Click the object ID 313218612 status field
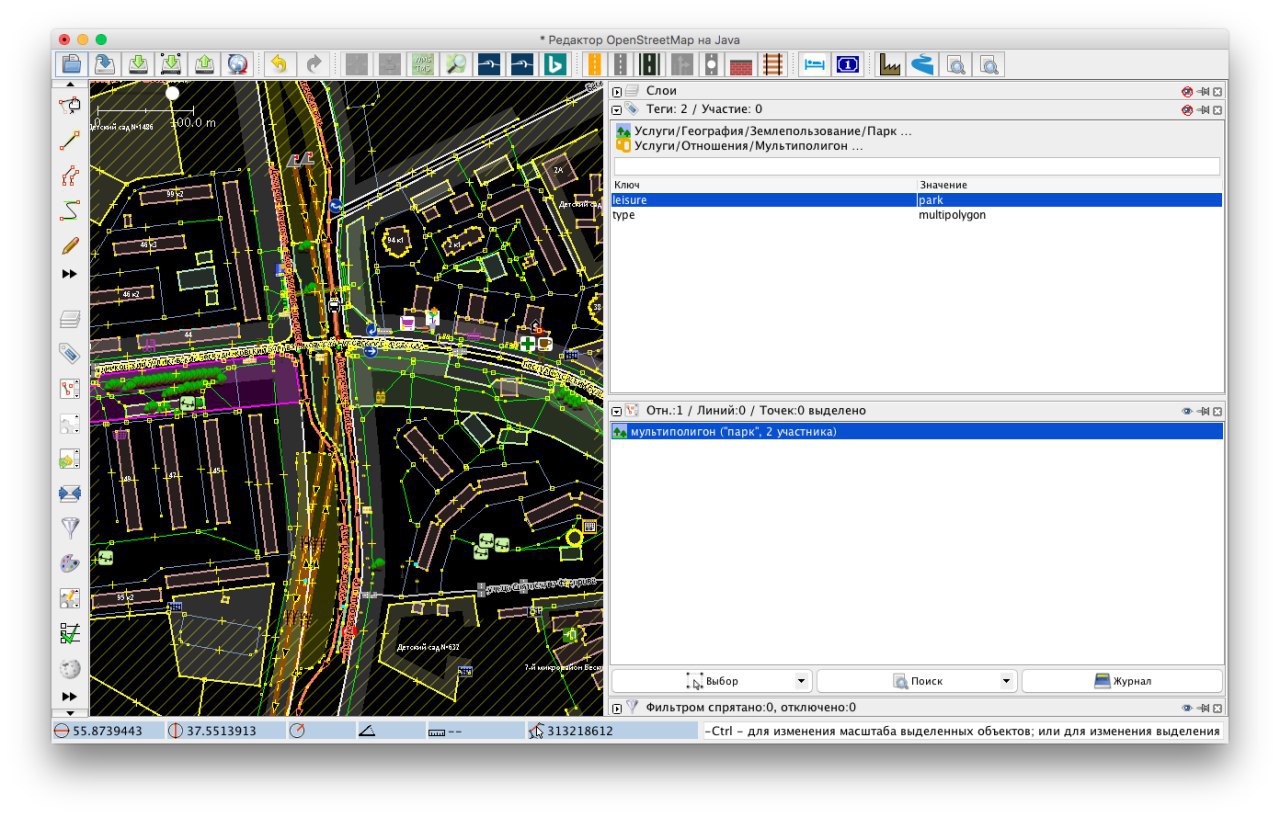 click(x=611, y=731)
